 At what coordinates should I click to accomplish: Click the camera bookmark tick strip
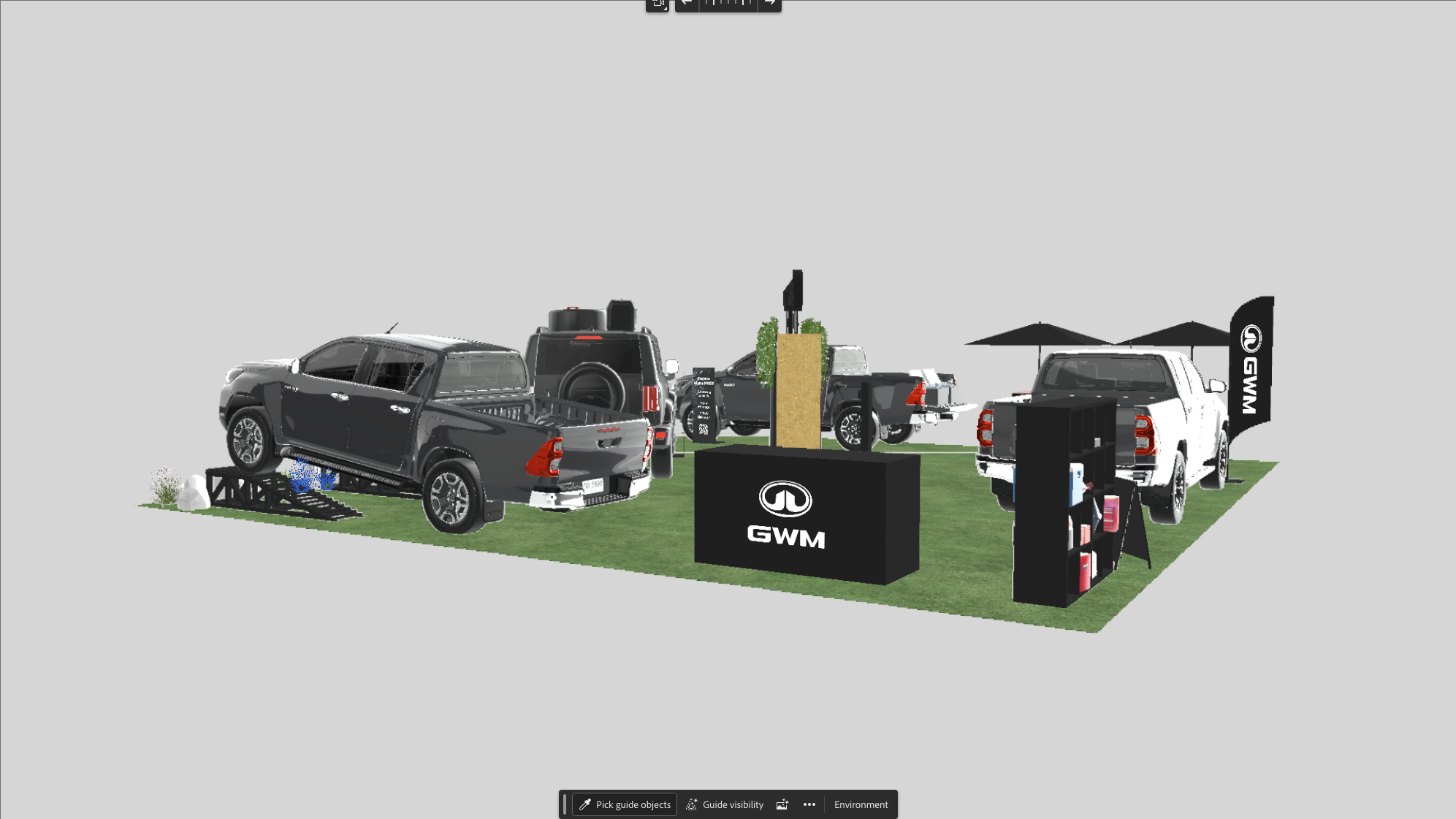point(728,4)
